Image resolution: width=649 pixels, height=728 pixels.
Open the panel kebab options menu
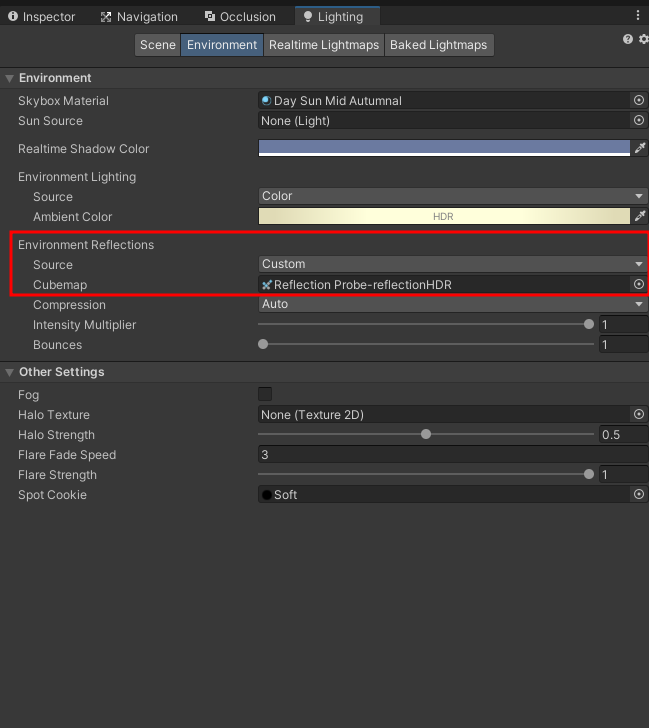tap(638, 16)
